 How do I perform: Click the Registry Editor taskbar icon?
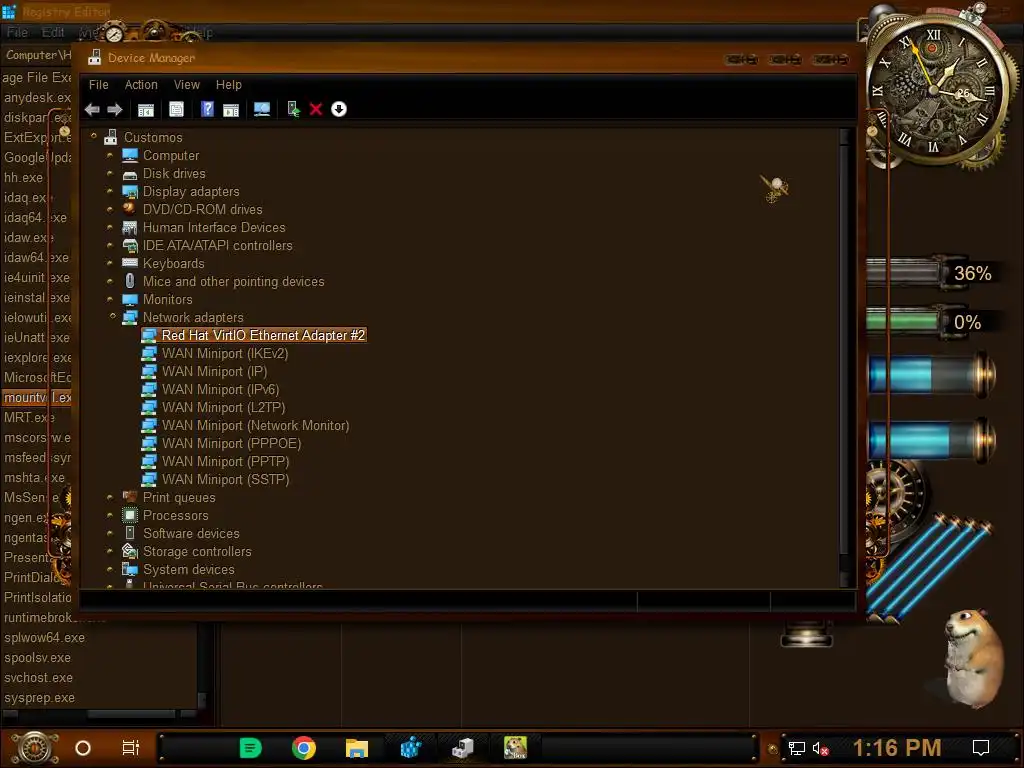tap(410, 748)
